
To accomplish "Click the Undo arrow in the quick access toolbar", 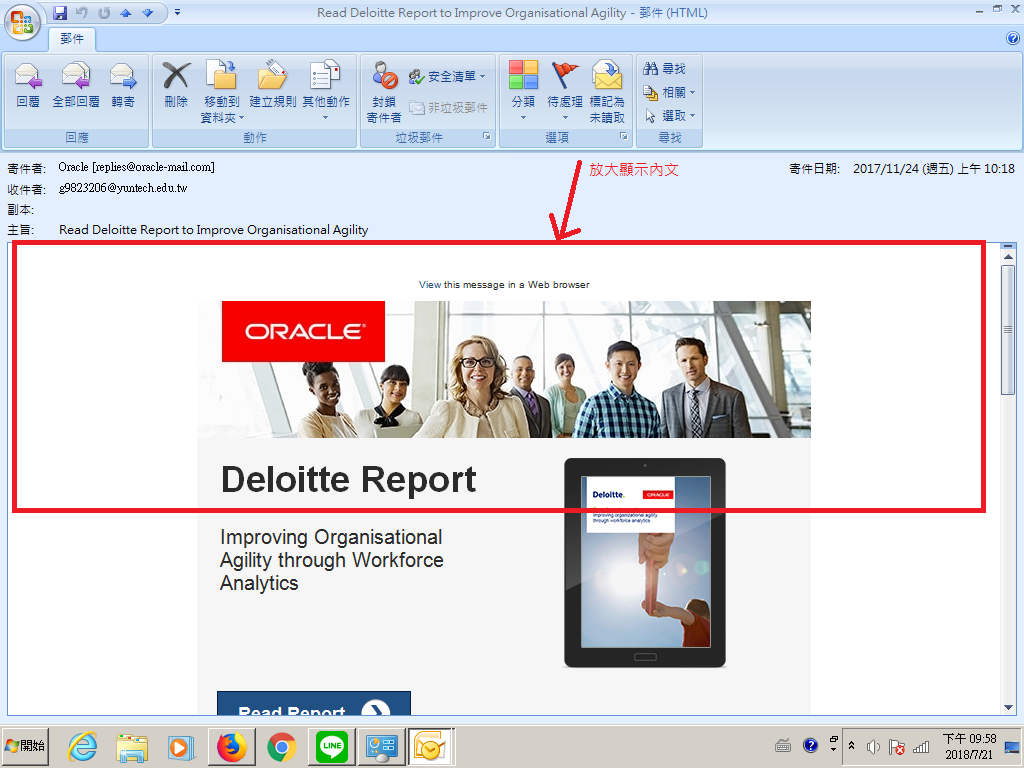I will [x=82, y=12].
